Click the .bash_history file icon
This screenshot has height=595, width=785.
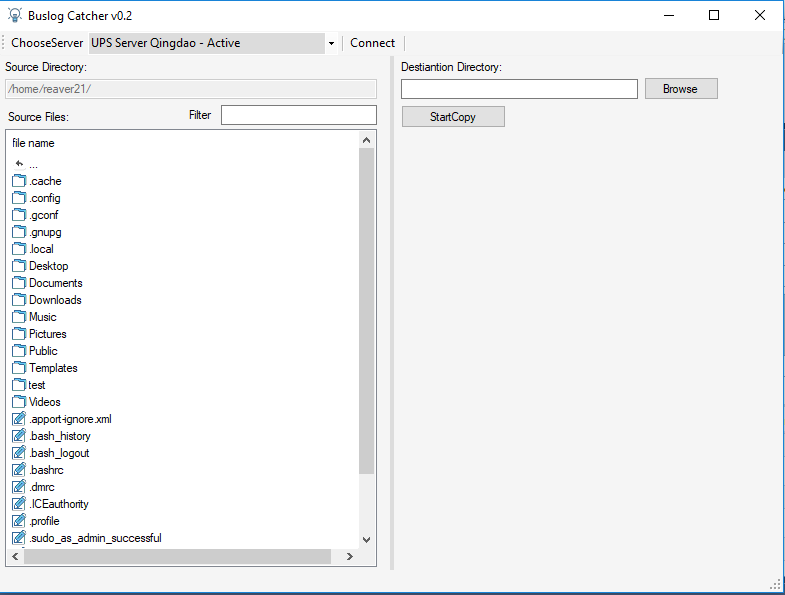pos(19,436)
